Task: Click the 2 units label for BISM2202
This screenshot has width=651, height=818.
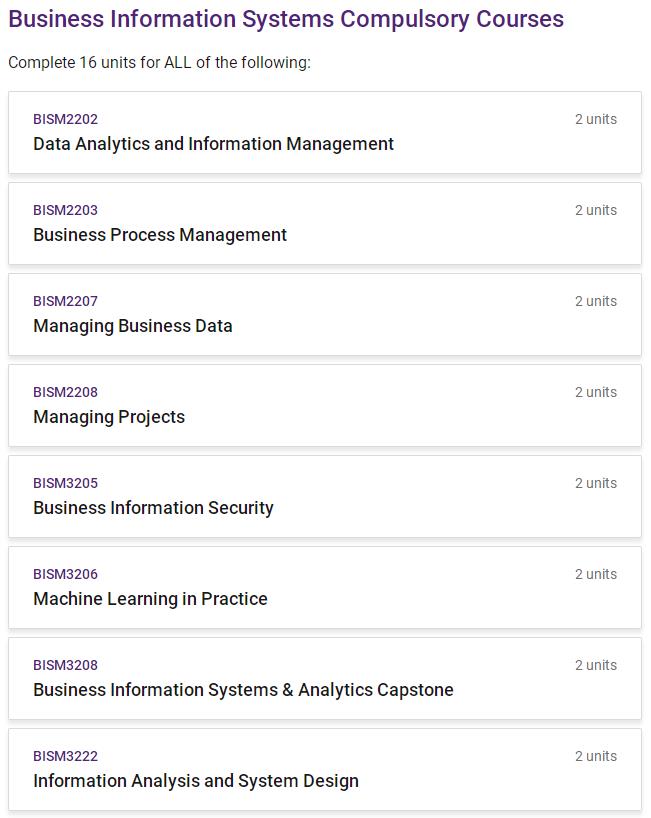Action: pyautogui.click(x=595, y=119)
